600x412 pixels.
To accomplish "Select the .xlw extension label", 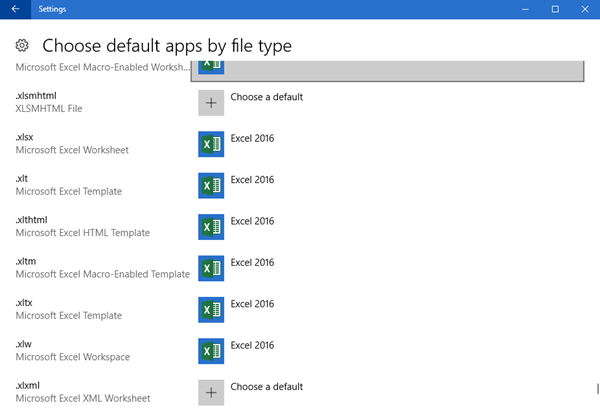I will 24,344.
